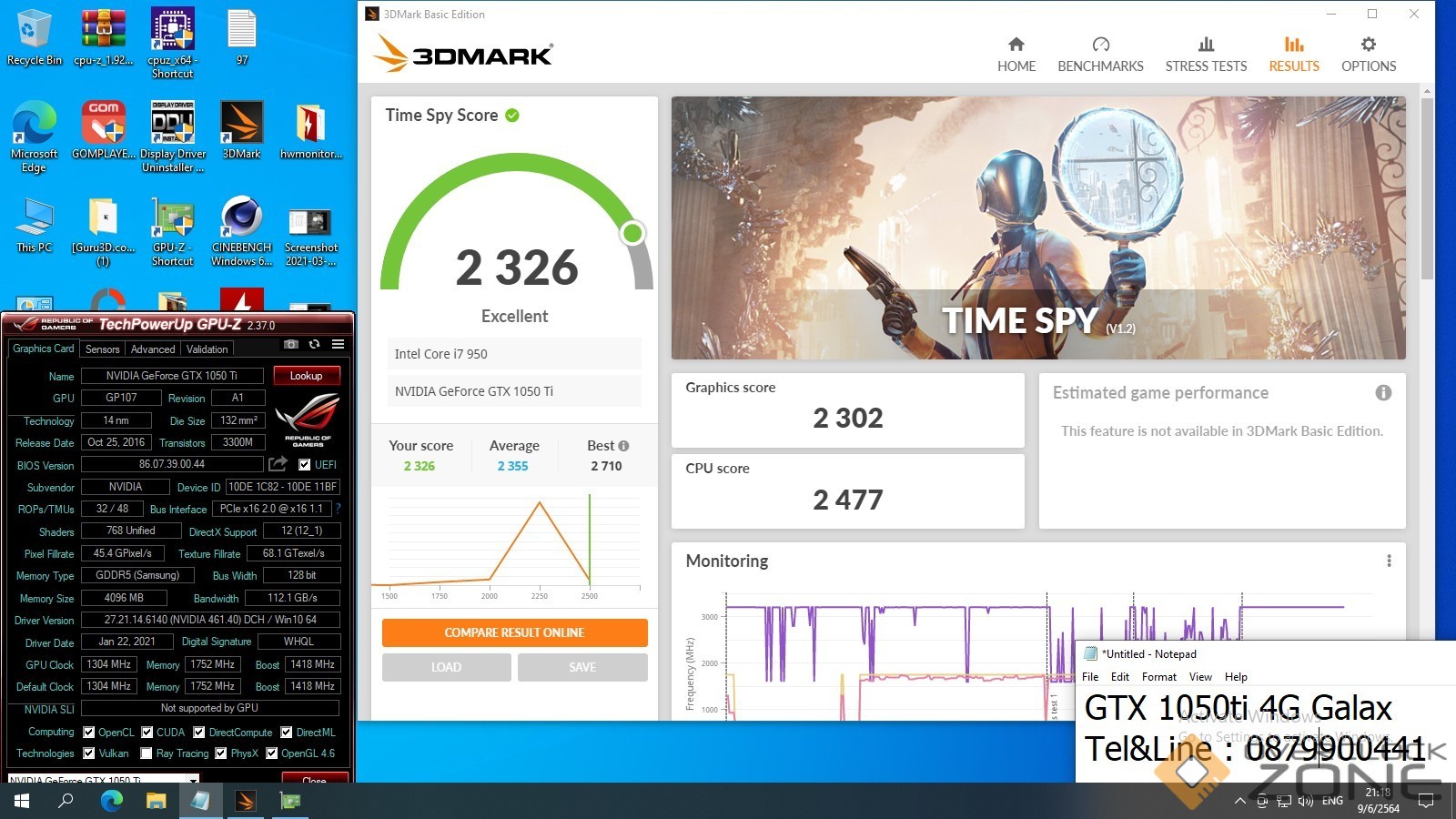Switch to the Advanced tab in GPU-Z

pos(152,349)
